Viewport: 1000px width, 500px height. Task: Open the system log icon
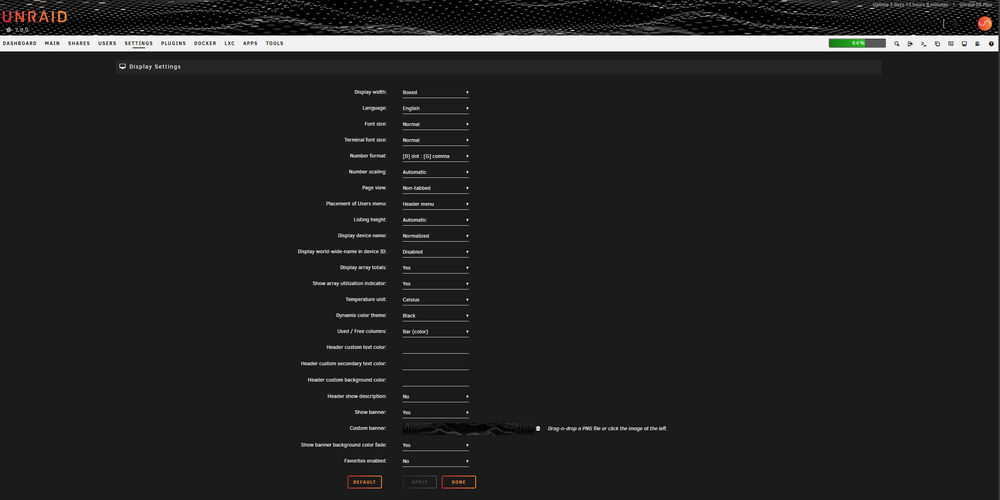pyautogui.click(x=978, y=43)
